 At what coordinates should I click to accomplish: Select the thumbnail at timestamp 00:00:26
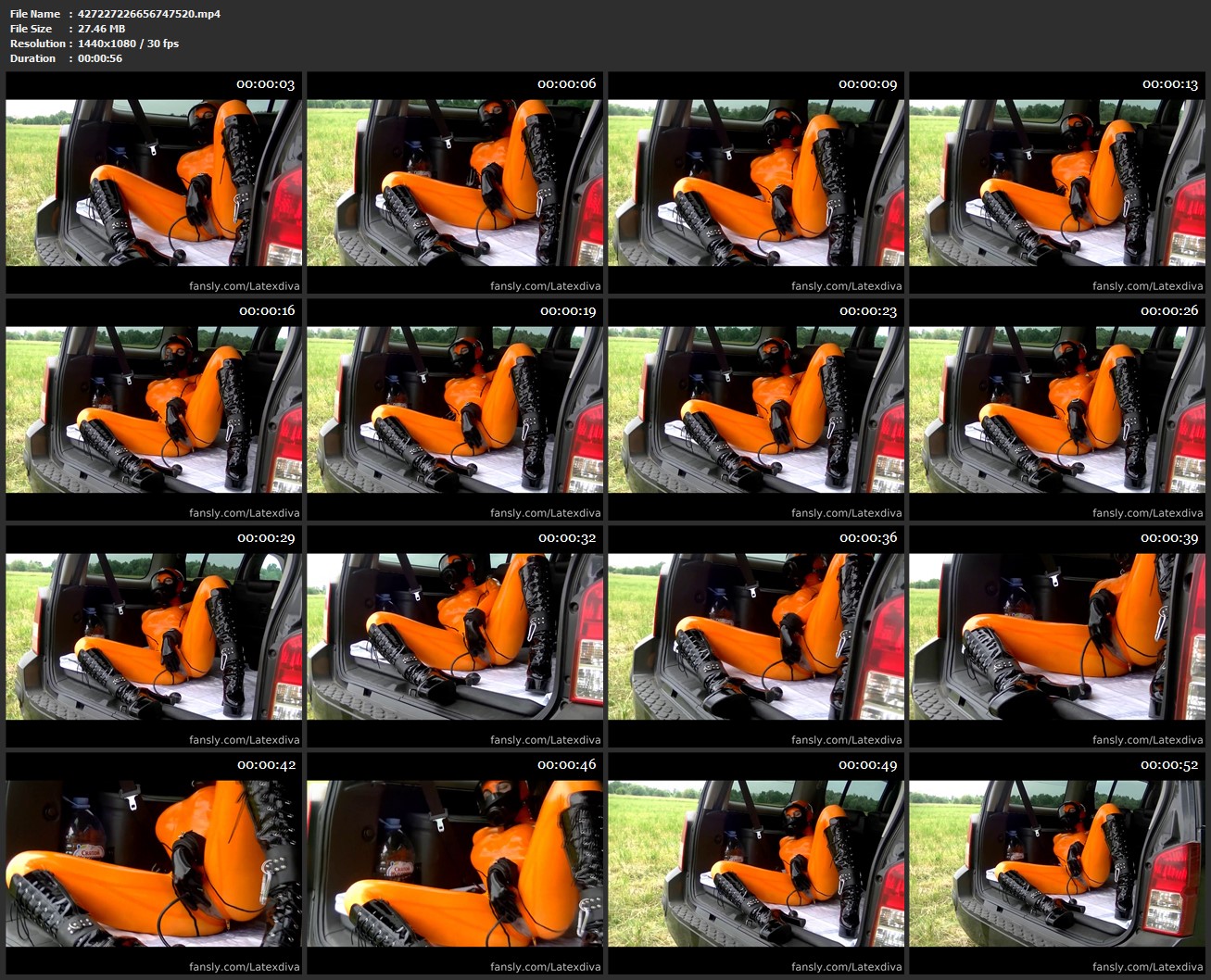[1057, 409]
